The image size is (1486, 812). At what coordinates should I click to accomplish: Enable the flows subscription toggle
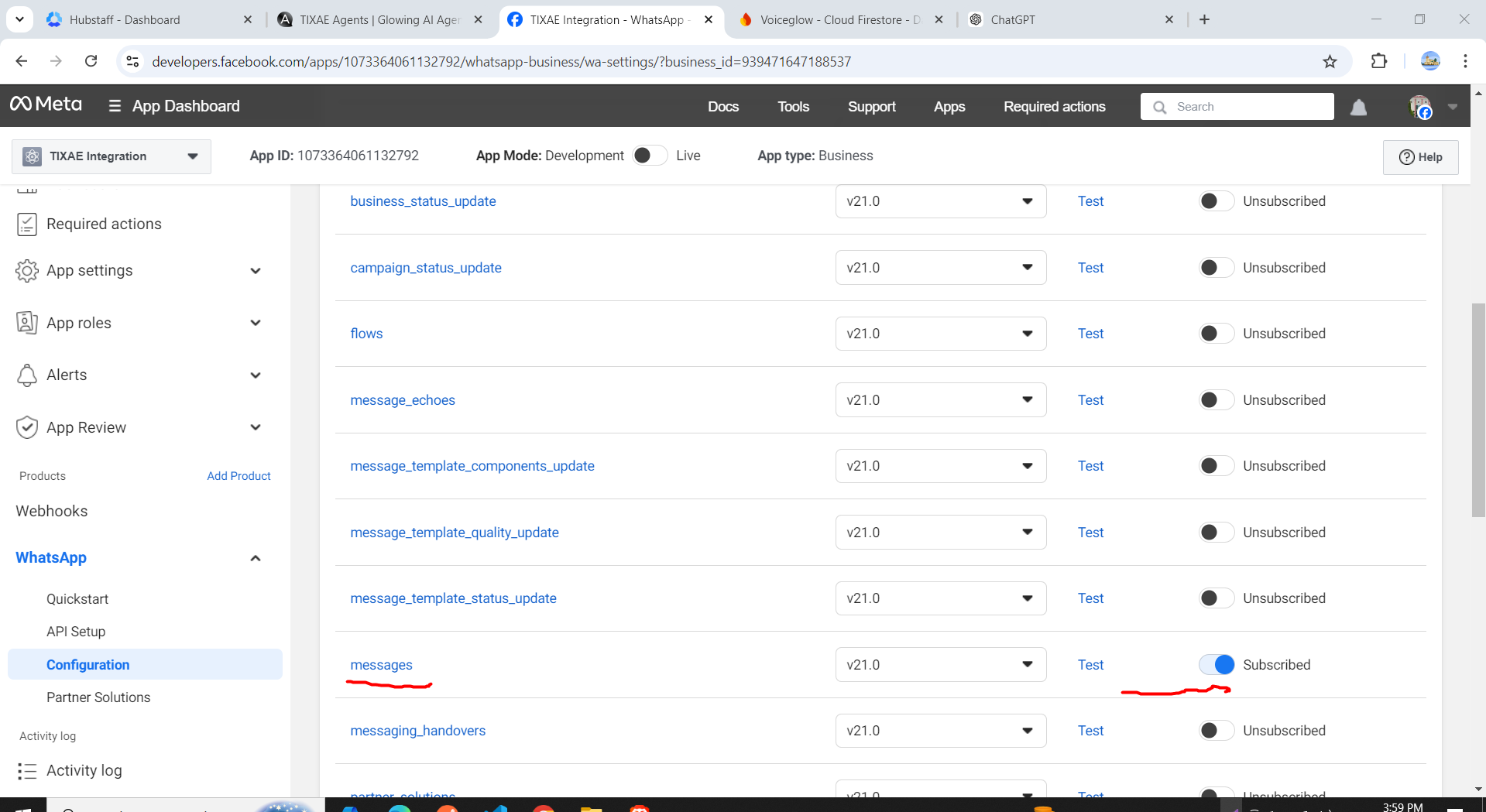pyautogui.click(x=1216, y=334)
